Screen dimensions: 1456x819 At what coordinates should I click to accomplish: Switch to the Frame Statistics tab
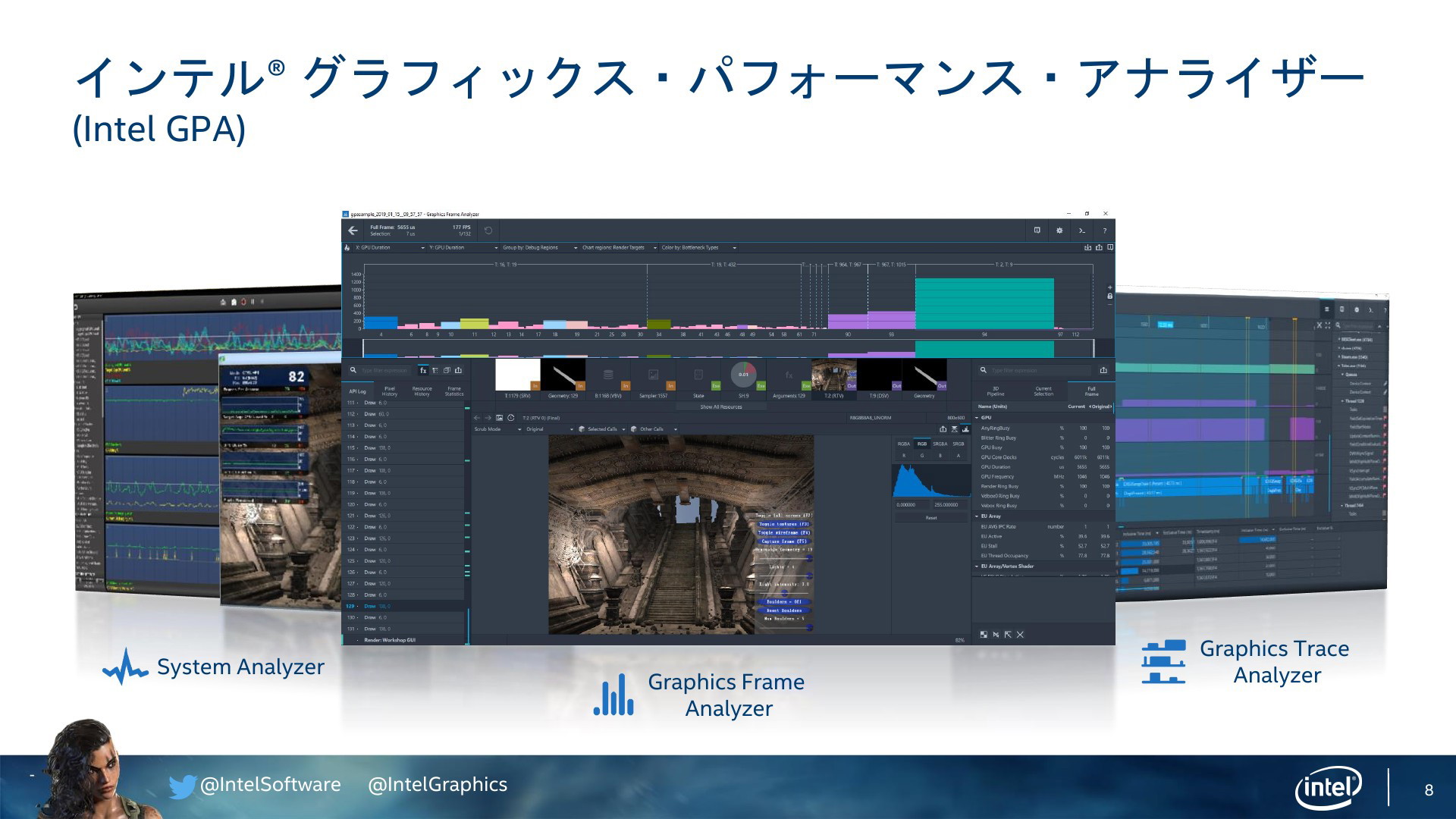(x=454, y=391)
